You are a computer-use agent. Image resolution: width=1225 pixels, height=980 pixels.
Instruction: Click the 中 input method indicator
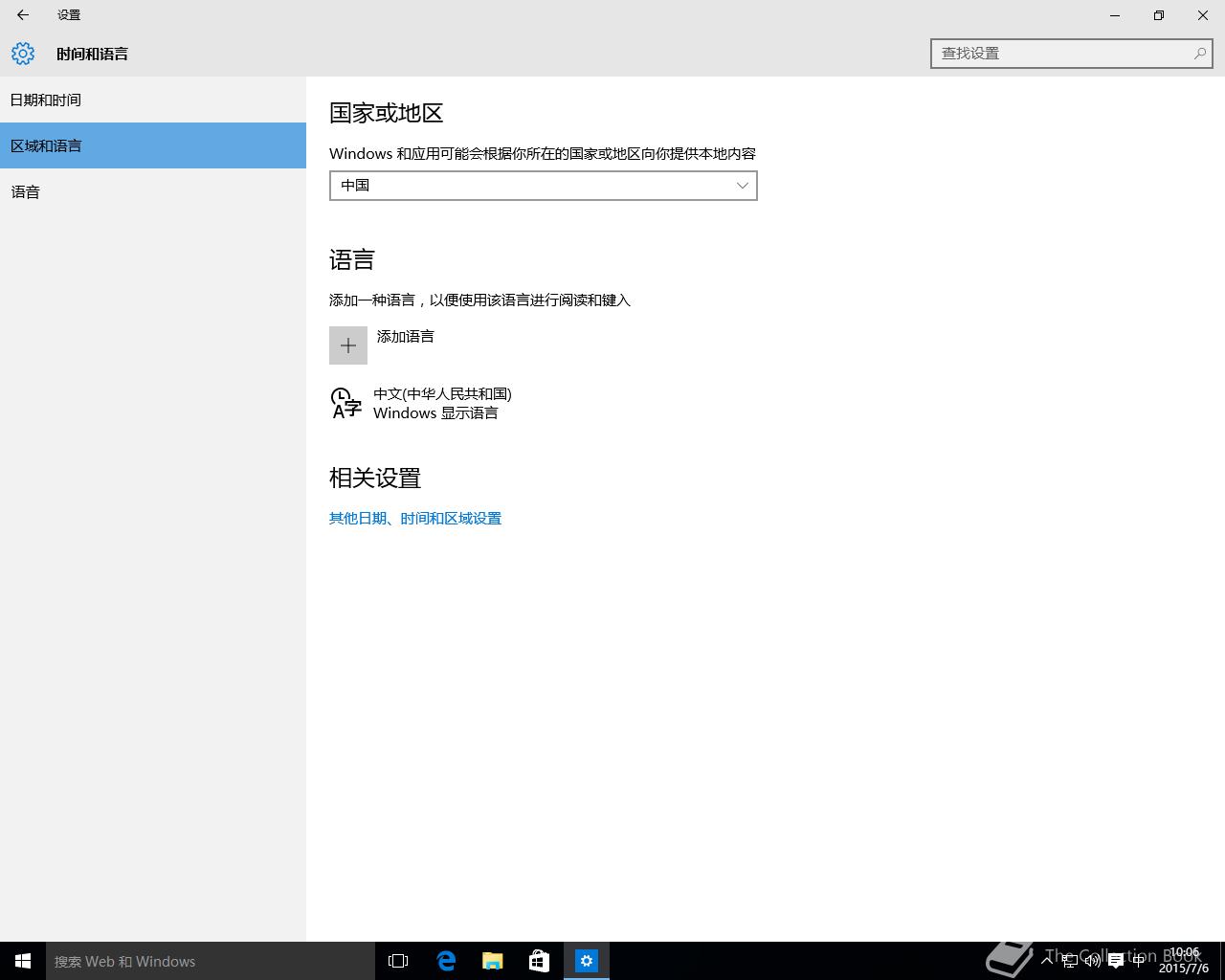1139,961
